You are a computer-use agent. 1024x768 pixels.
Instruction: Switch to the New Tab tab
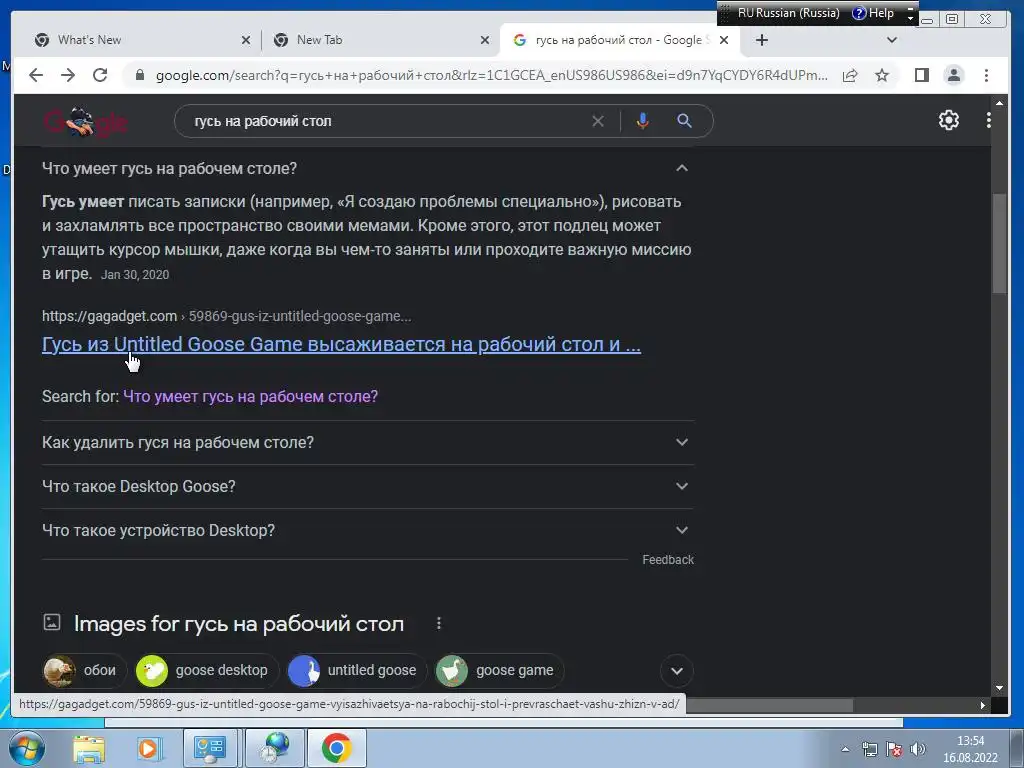380,40
